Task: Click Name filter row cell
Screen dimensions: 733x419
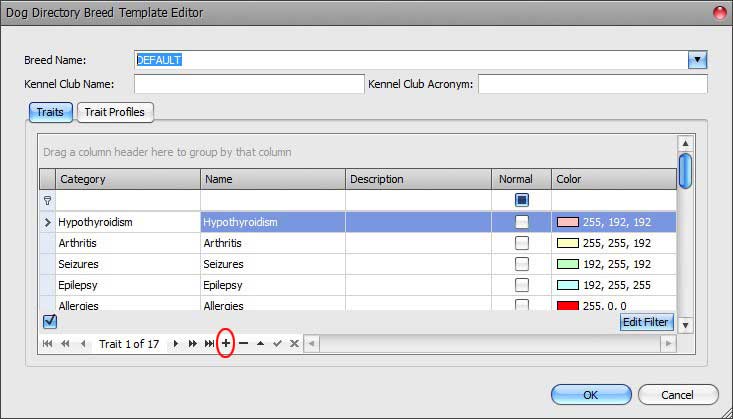Action: (273, 200)
